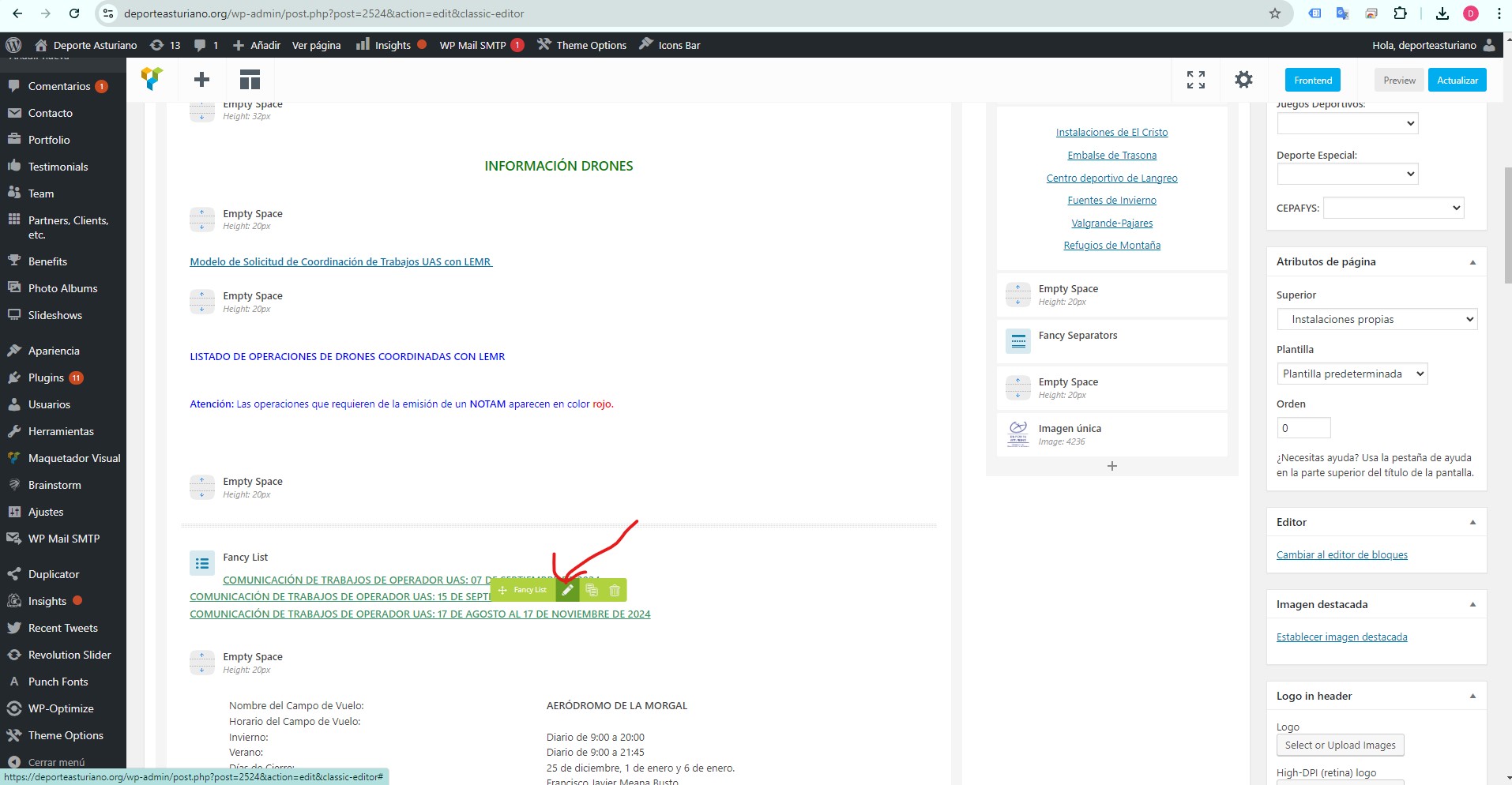Collapse the Logo in header panel
Screen dimensions: 1512x785
pos(1473,696)
